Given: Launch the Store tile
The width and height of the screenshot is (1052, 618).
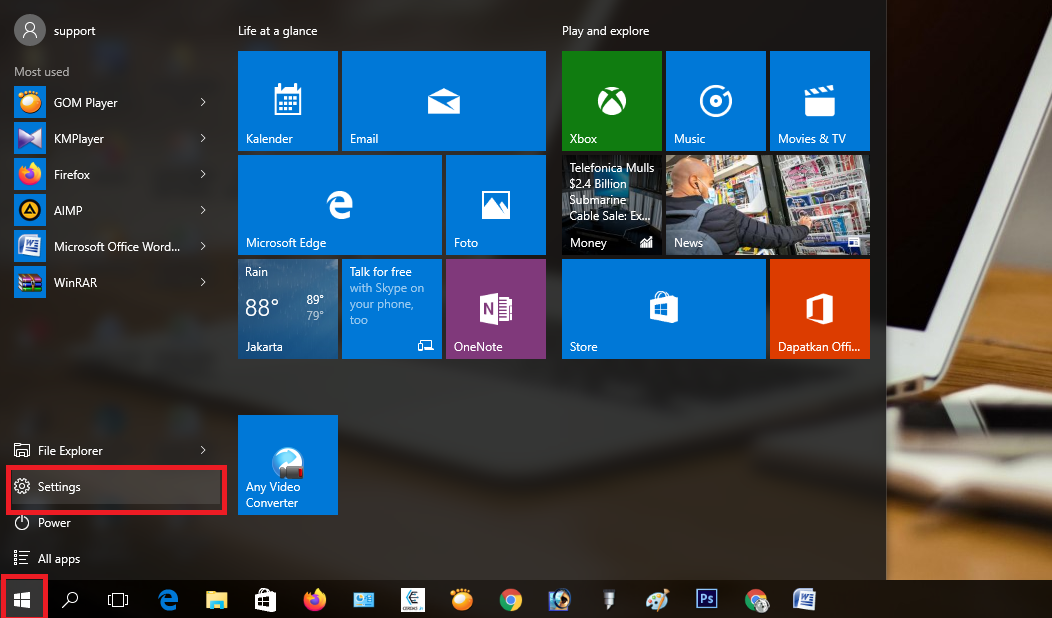Looking at the screenshot, I should pyautogui.click(x=663, y=308).
